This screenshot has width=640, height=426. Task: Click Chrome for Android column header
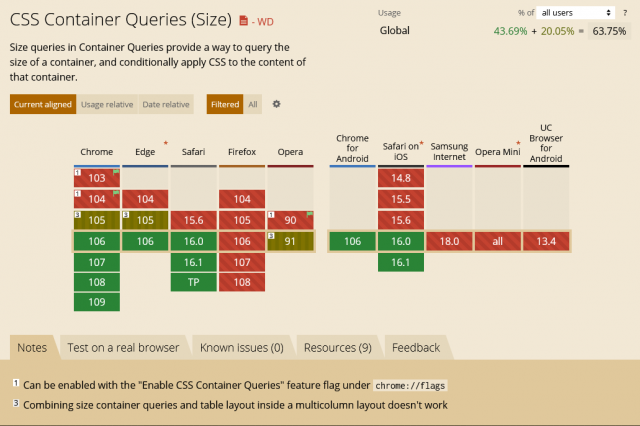pyautogui.click(x=352, y=148)
